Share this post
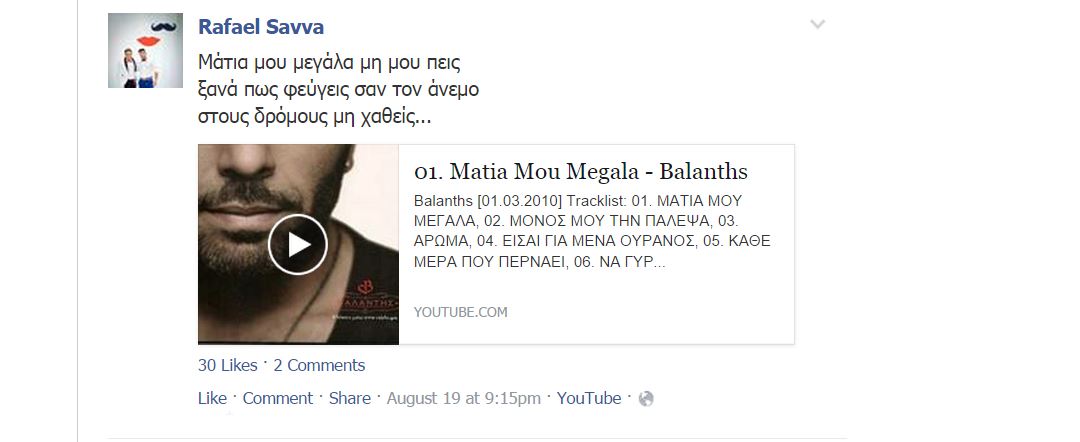 [x=349, y=398]
